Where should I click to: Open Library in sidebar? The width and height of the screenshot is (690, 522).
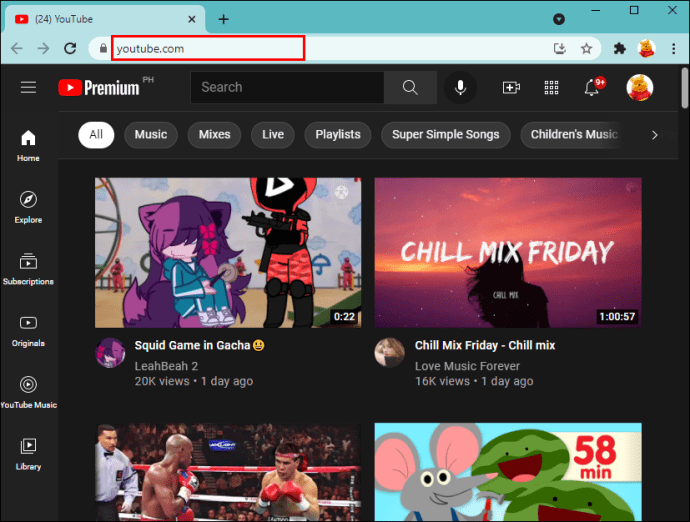click(x=28, y=454)
